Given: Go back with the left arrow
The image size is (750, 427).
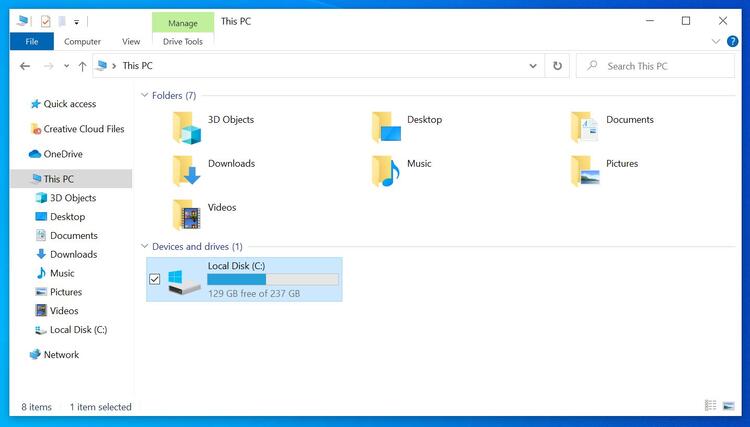Looking at the screenshot, I should coord(25,66).
